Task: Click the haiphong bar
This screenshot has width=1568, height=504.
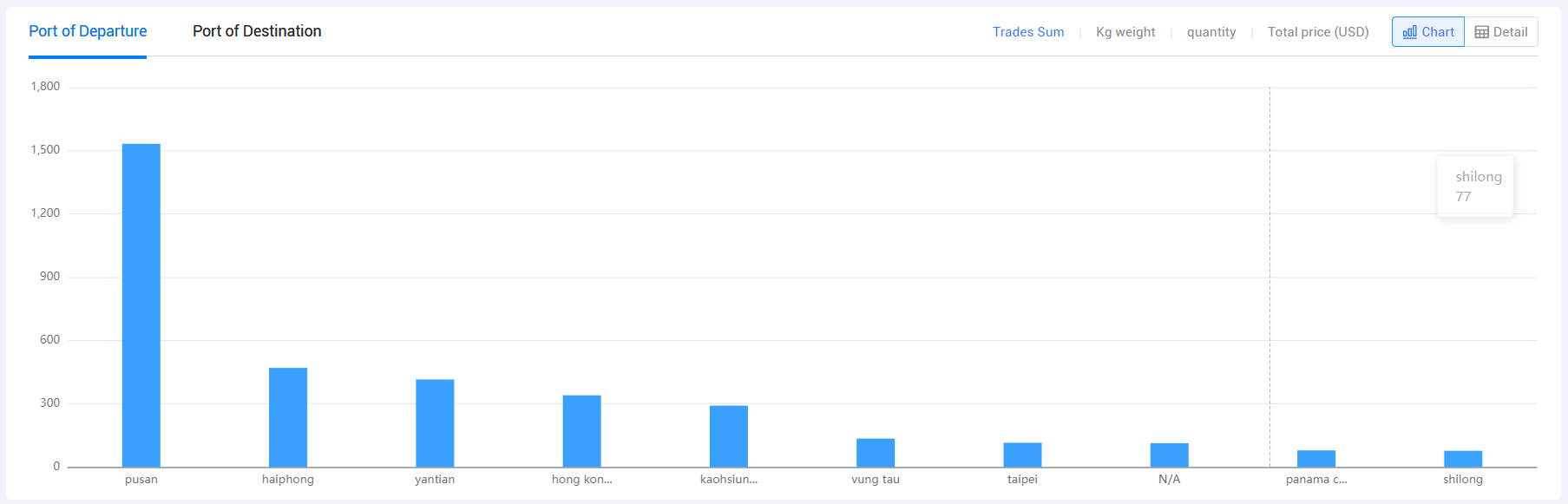Action: point(288,417)
